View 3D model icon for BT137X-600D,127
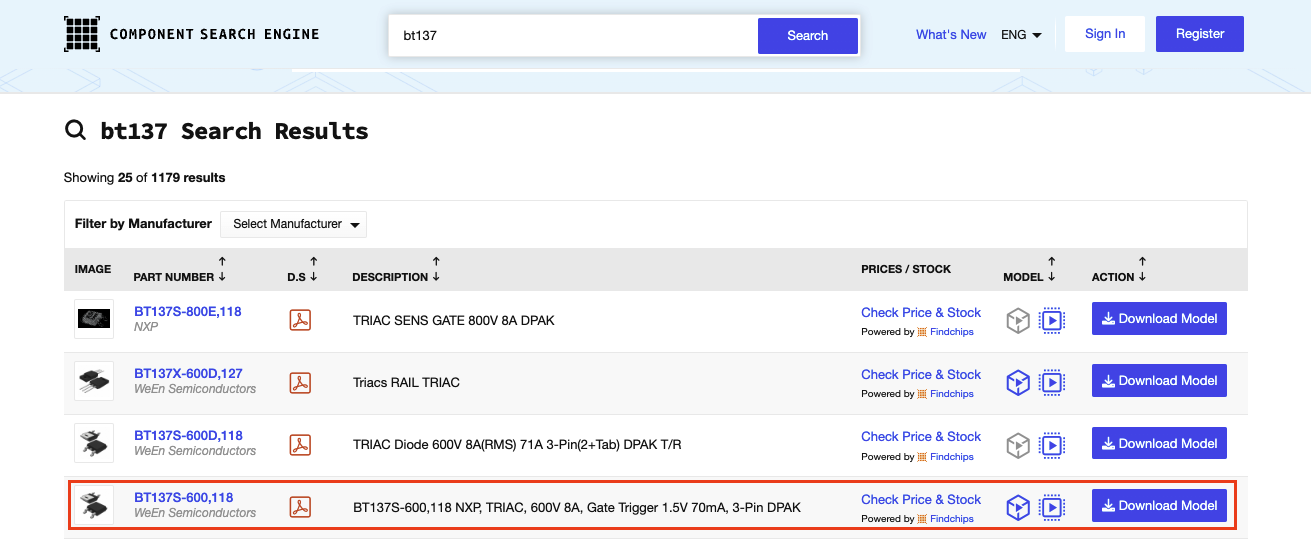1311x544 pixels. (1018, 382)
